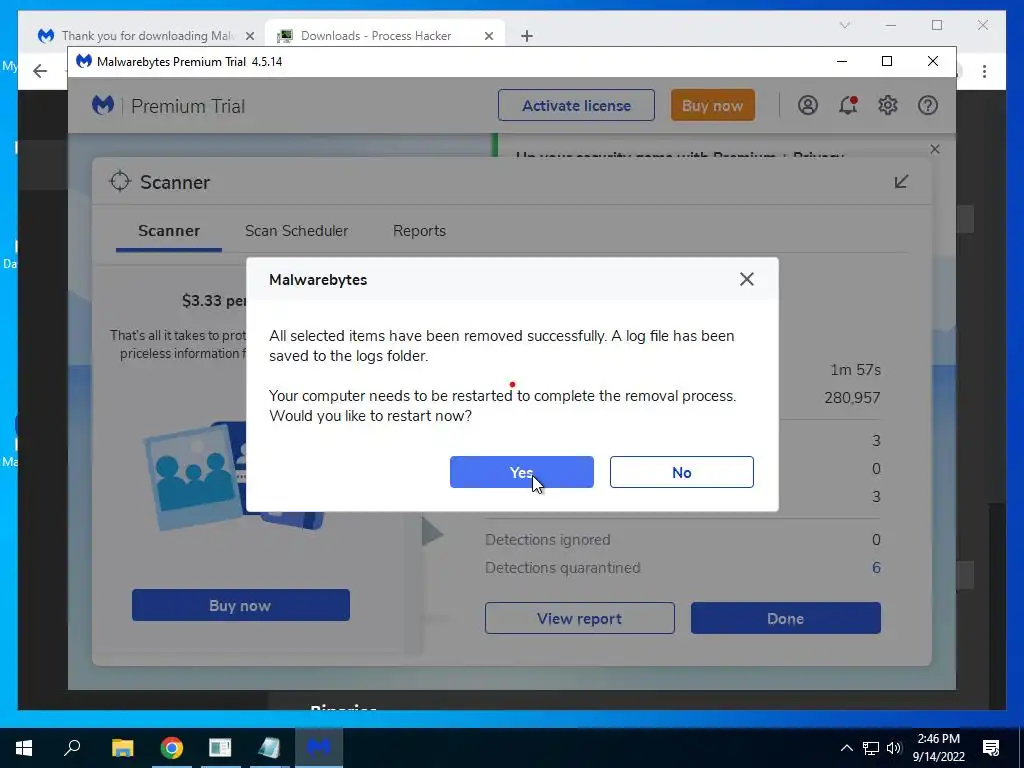Open the account profile icon
1024x768 pixels.
click(x=808, y=105)
